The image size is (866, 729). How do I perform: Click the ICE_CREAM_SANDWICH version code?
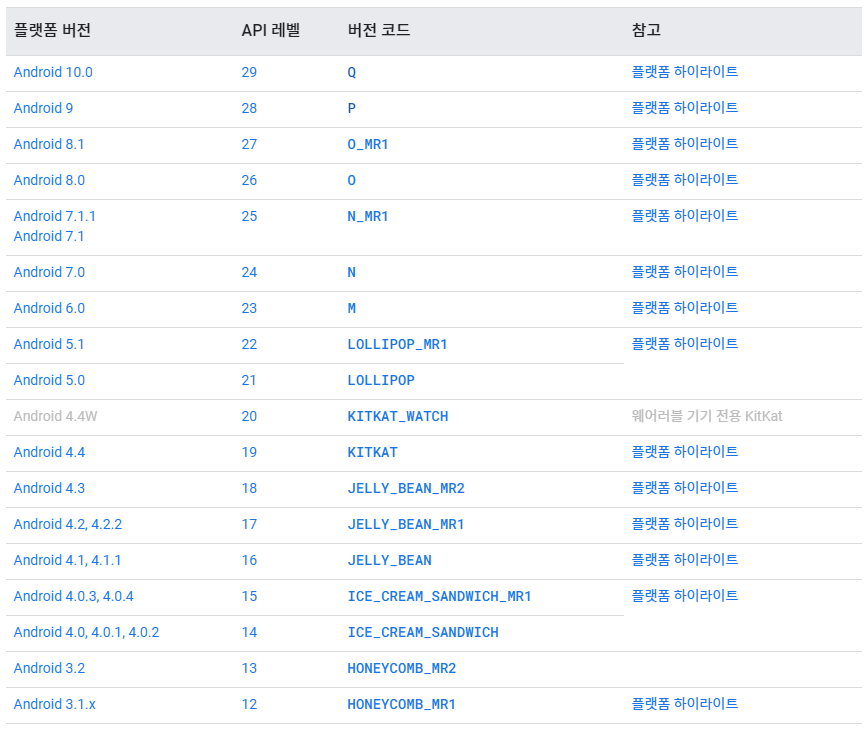(423, 632)
